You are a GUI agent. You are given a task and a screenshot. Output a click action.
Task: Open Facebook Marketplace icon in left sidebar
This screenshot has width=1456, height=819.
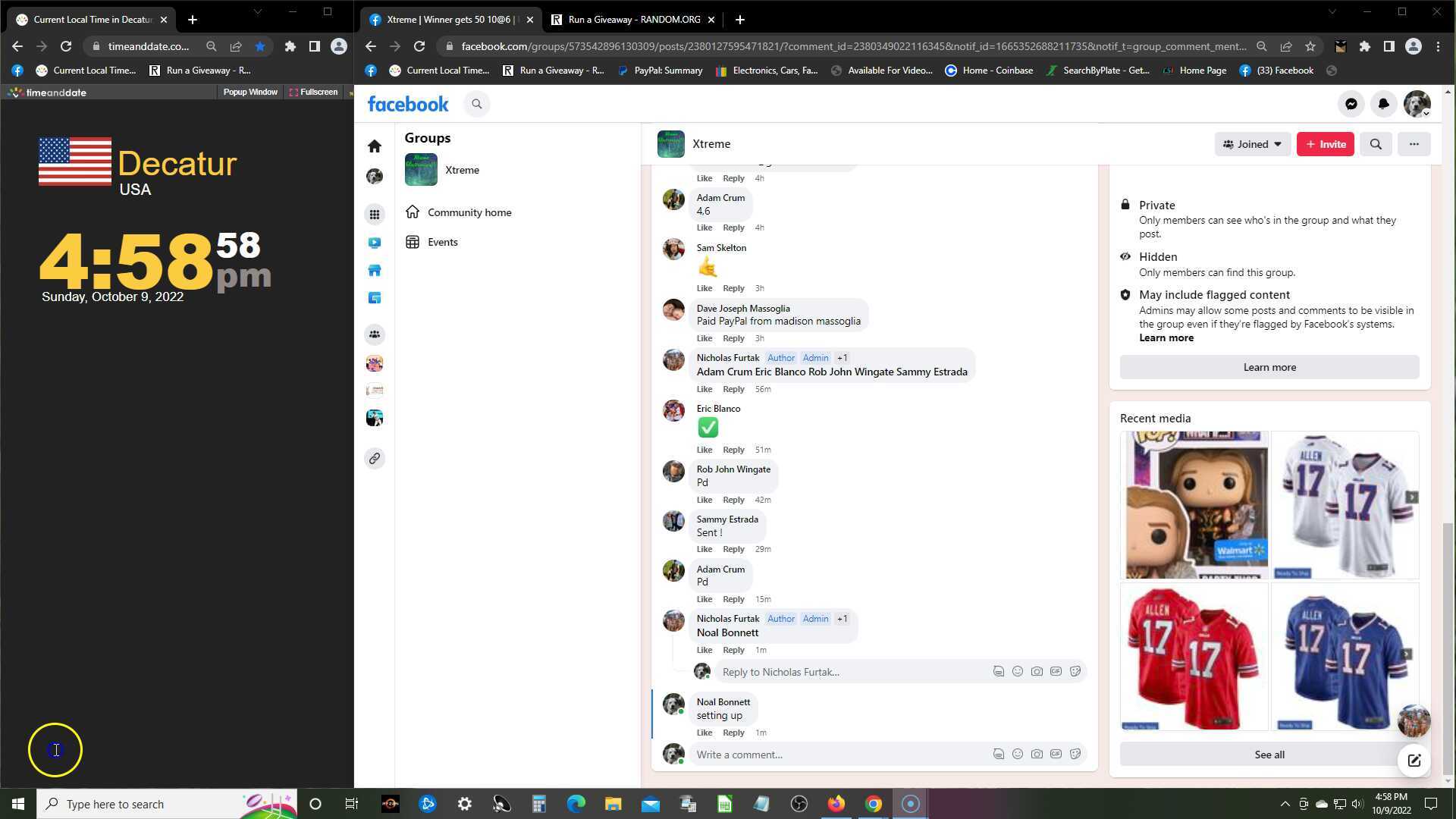coord(375,271)
